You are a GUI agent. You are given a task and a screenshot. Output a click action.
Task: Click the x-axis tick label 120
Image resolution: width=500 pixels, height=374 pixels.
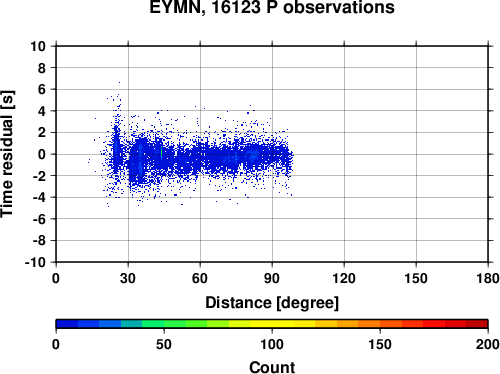click(344, 278)
